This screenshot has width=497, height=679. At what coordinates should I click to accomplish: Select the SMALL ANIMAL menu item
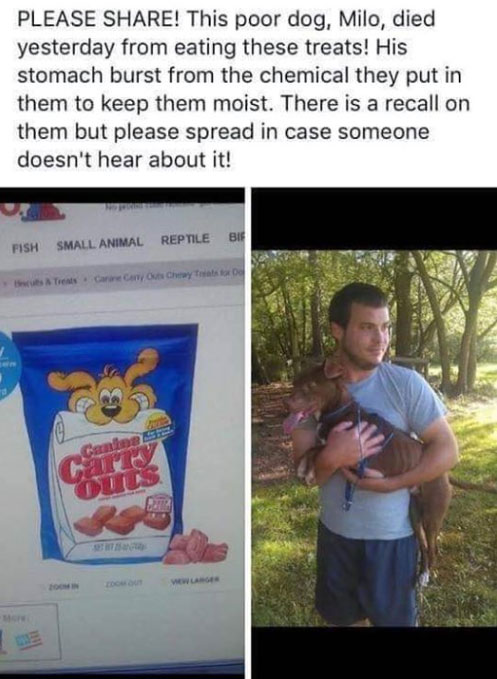[100, 243]
